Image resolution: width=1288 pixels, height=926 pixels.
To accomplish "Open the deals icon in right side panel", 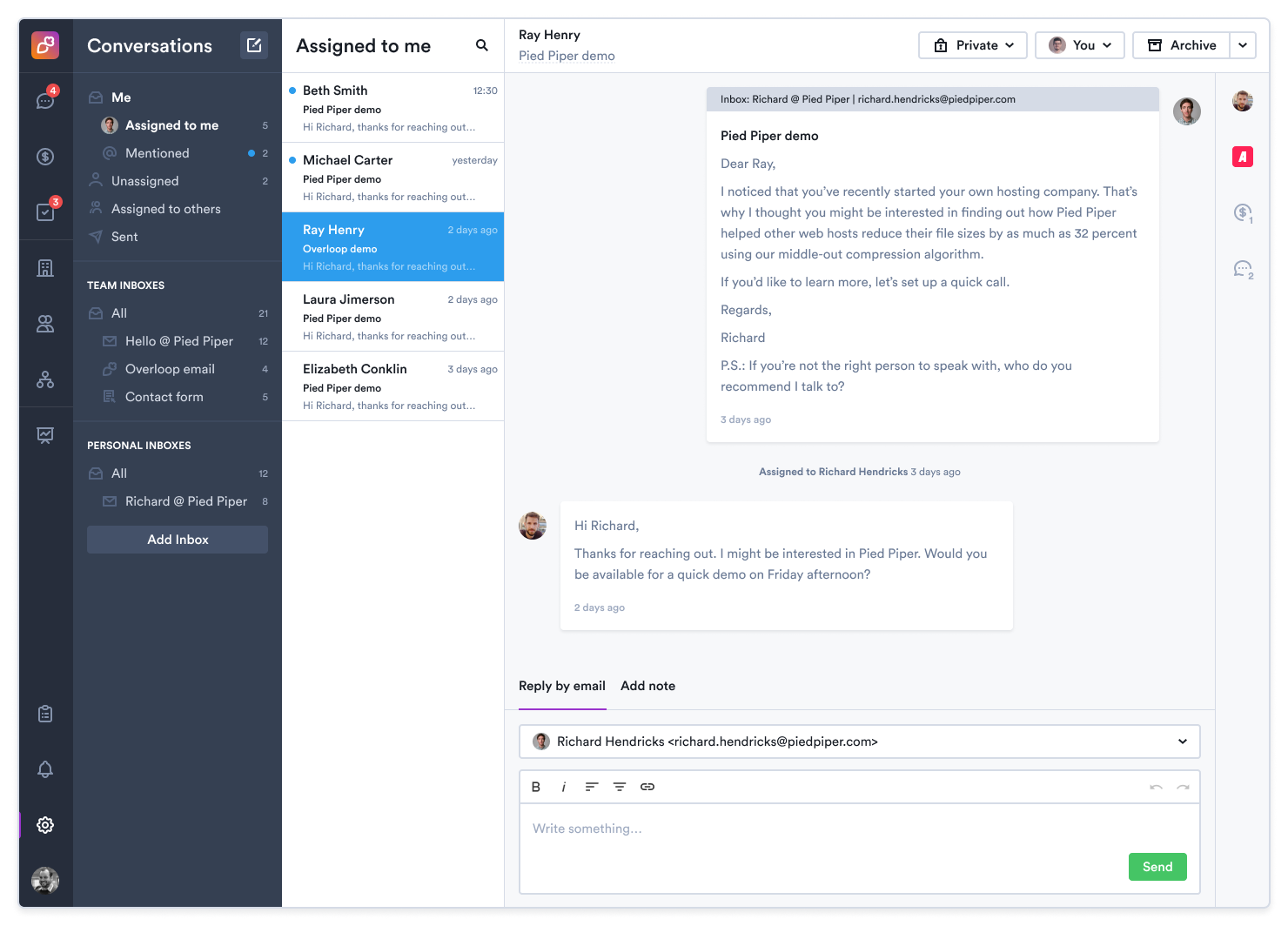I will click(x=1244, y=213).
